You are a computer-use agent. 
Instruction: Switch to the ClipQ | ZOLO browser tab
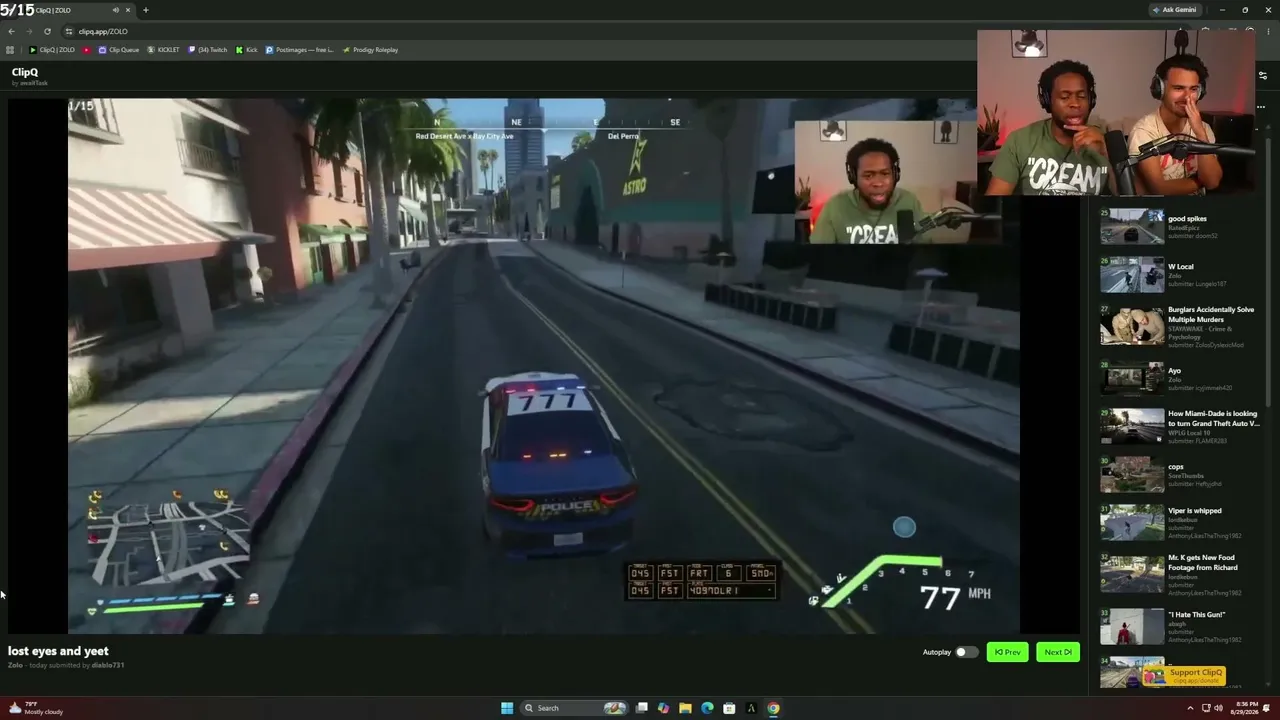(x=70, y=10)
